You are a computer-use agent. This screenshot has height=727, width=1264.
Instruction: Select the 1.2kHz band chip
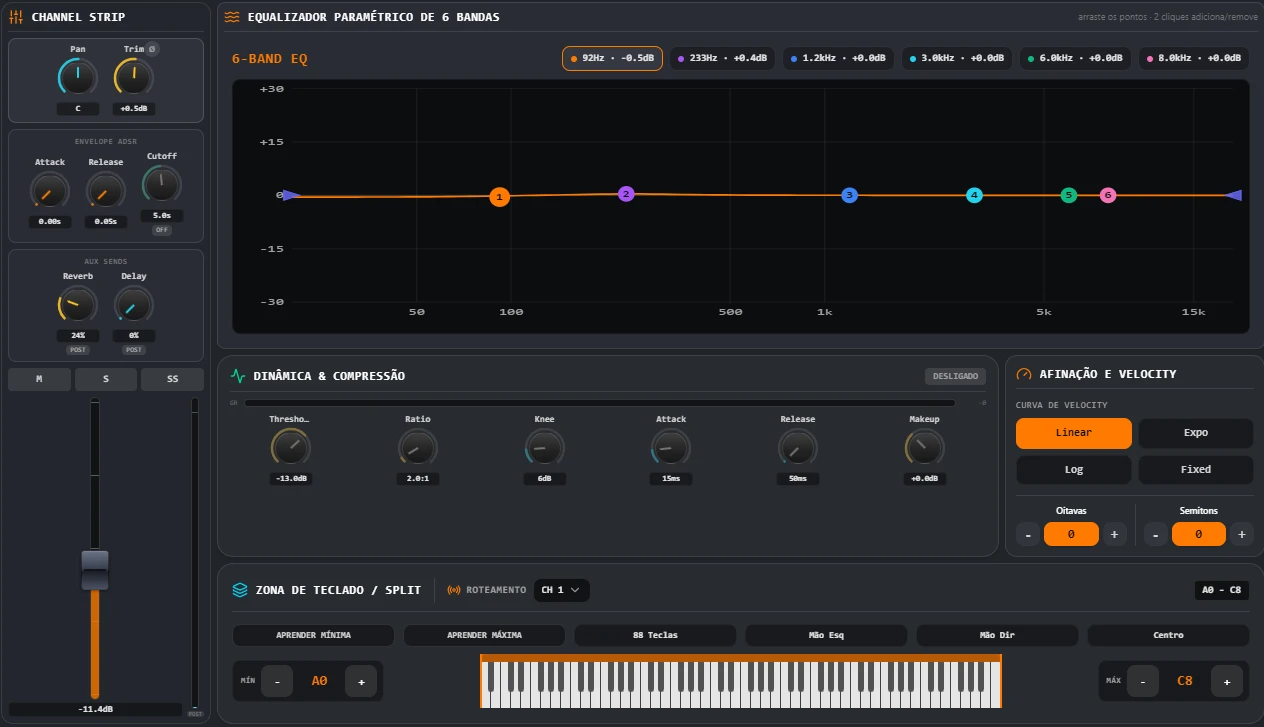tap(838, 58)
